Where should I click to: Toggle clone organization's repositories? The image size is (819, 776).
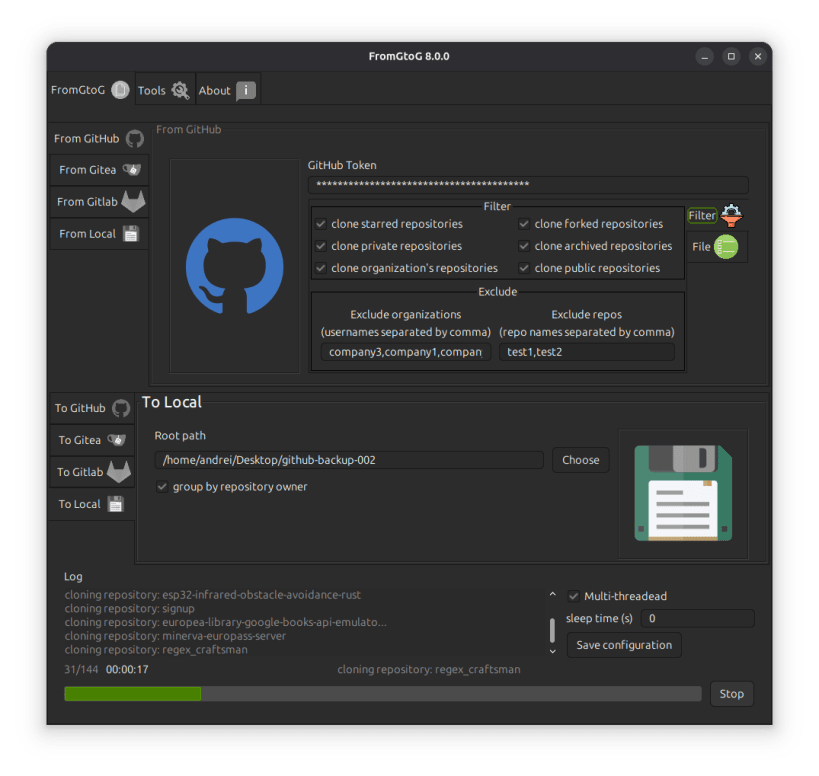[407, 268]
